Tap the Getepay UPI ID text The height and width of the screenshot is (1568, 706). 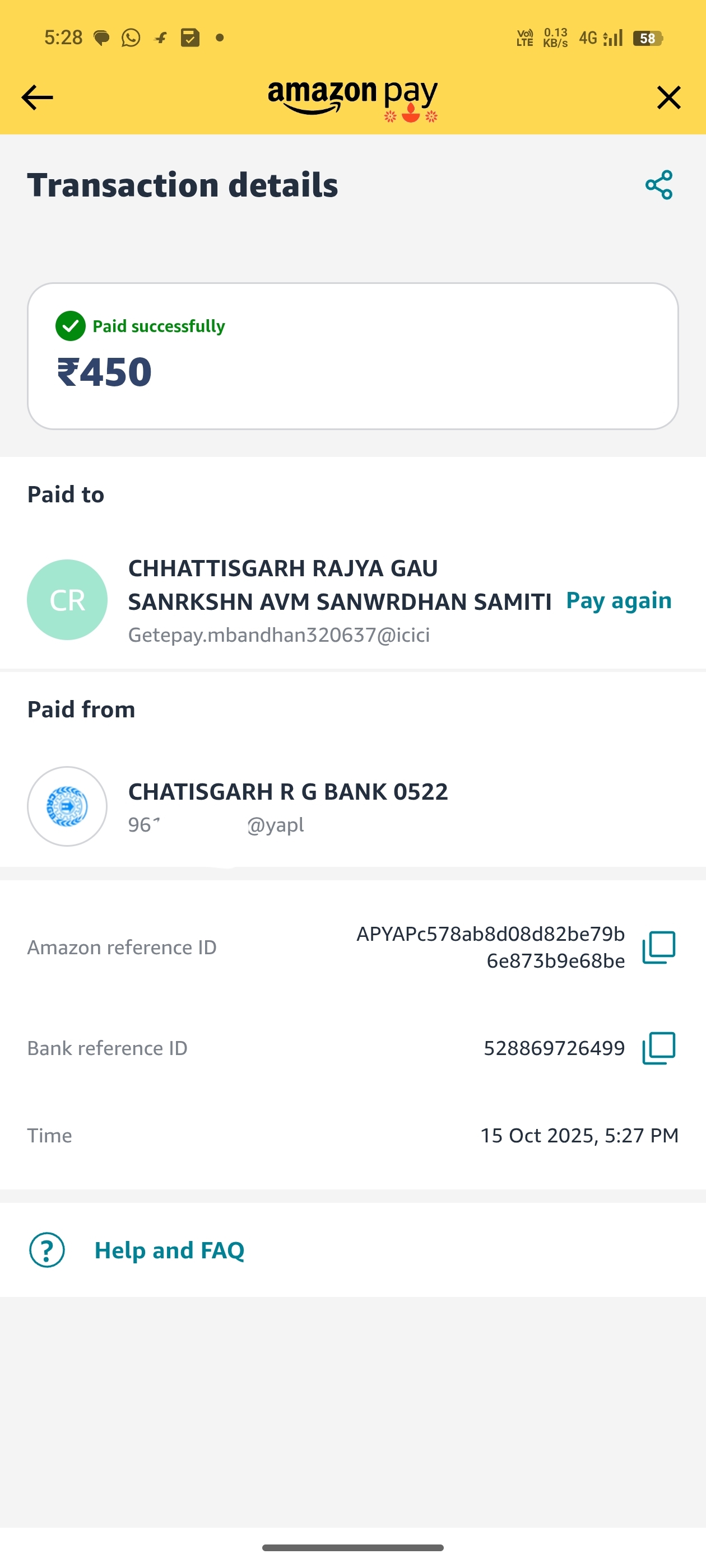(x=279, y=635)
